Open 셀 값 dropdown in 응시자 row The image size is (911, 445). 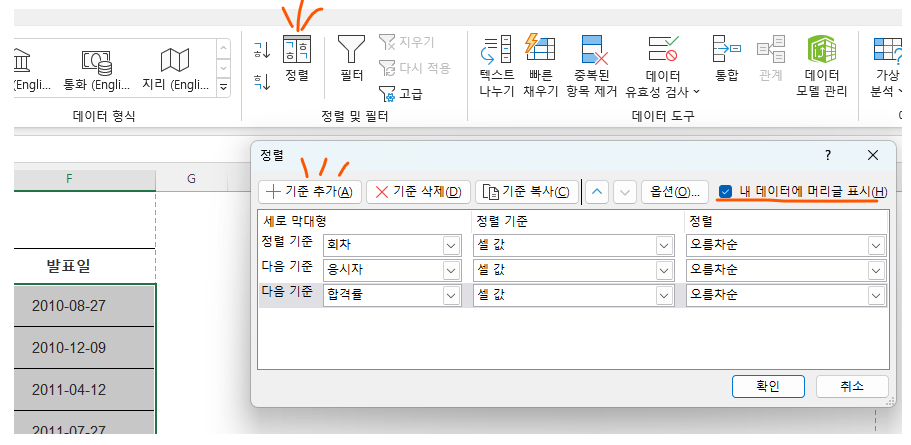click(x=665, y=270)
